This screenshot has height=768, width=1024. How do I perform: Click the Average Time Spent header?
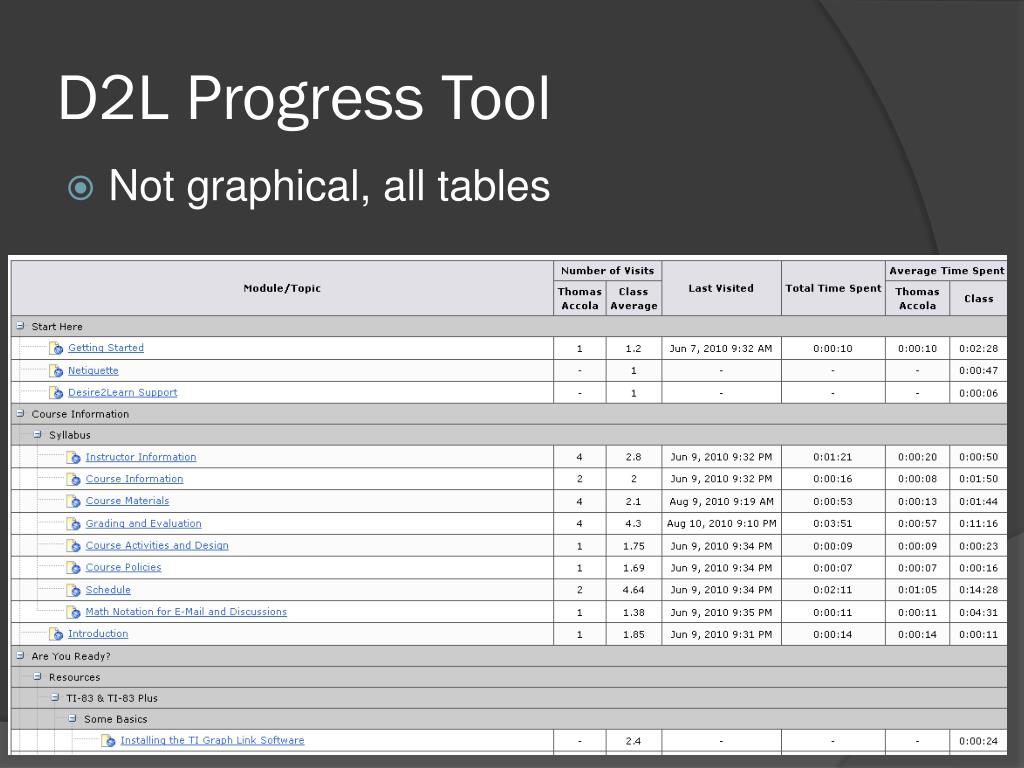click(x=947, y=270)
